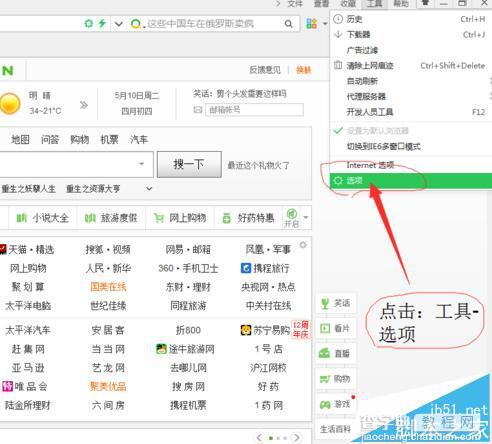Switch to the 汽车 search tab
The width and height of the screenshot is (492, 444).
[139, 139]
